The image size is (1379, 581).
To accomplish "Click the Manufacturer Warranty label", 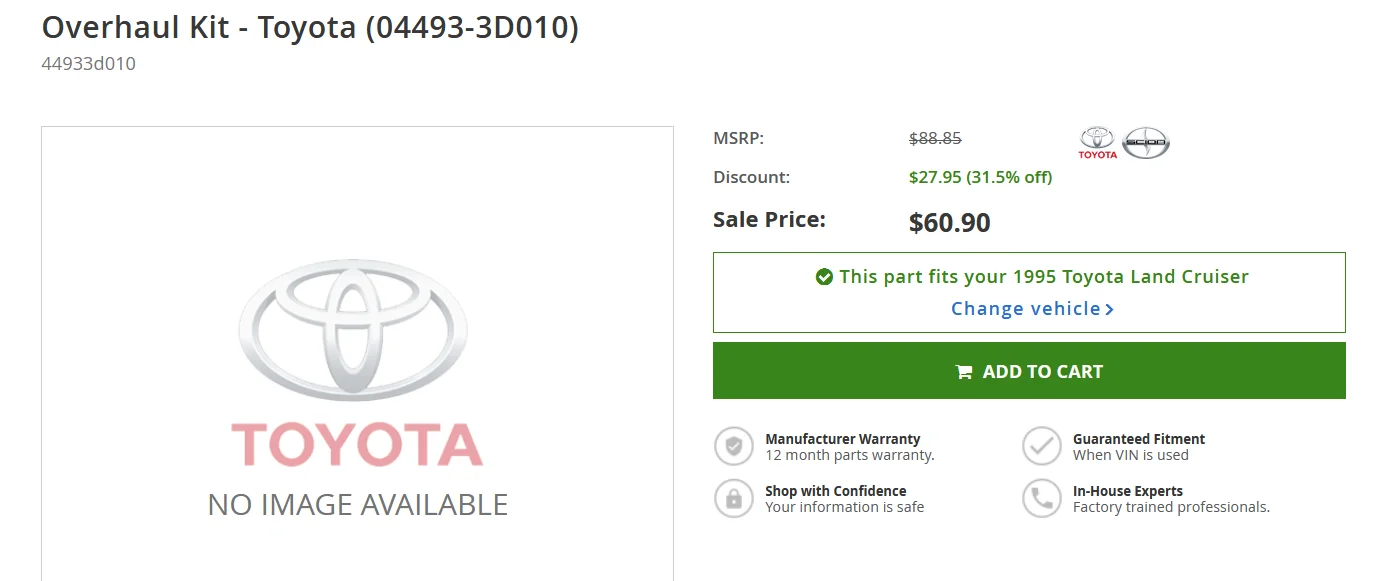I will (842, 439).
